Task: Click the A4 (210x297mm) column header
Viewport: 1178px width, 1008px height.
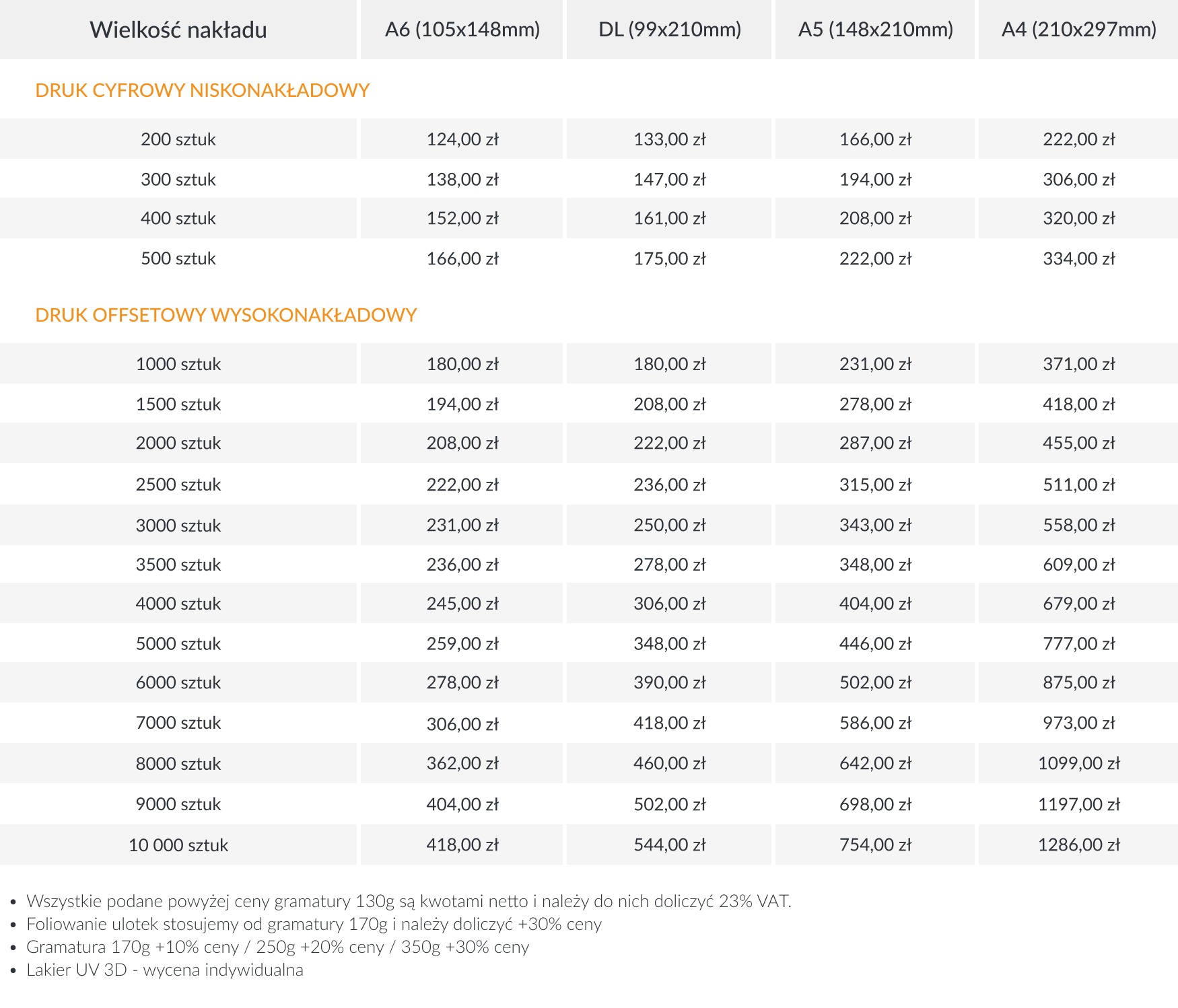Action: click(1079, 30)
